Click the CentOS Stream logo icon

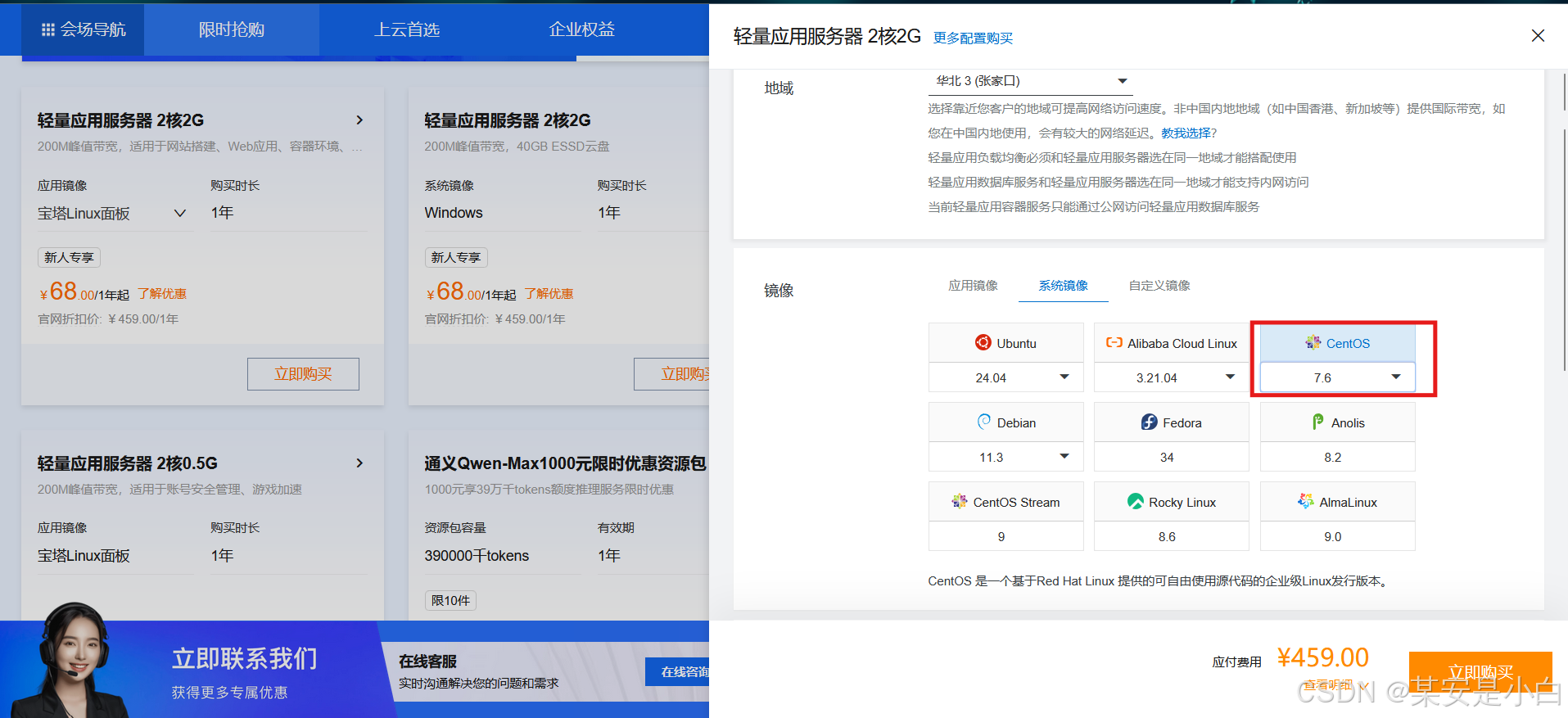[959, 501]
